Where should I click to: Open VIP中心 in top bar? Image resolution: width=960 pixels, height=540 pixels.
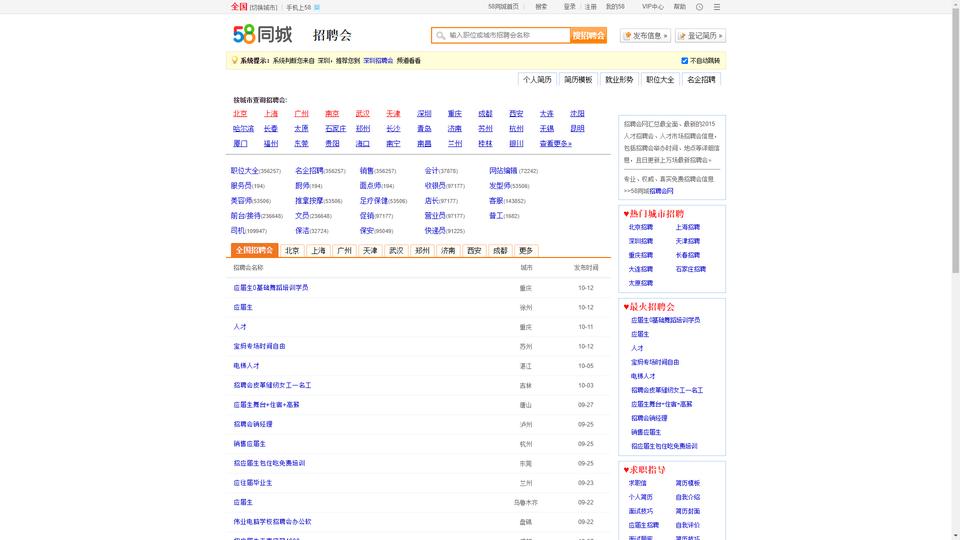pos(653,7)
